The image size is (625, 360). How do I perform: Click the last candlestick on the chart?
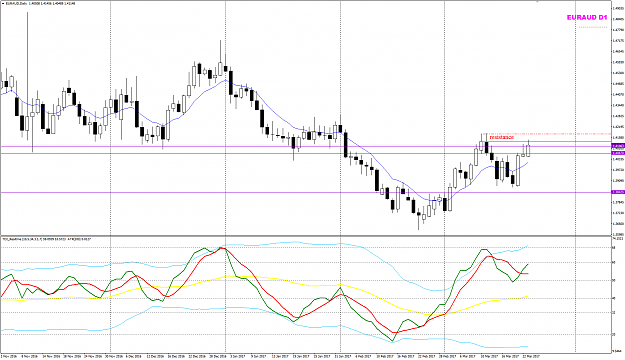[529, 150]
